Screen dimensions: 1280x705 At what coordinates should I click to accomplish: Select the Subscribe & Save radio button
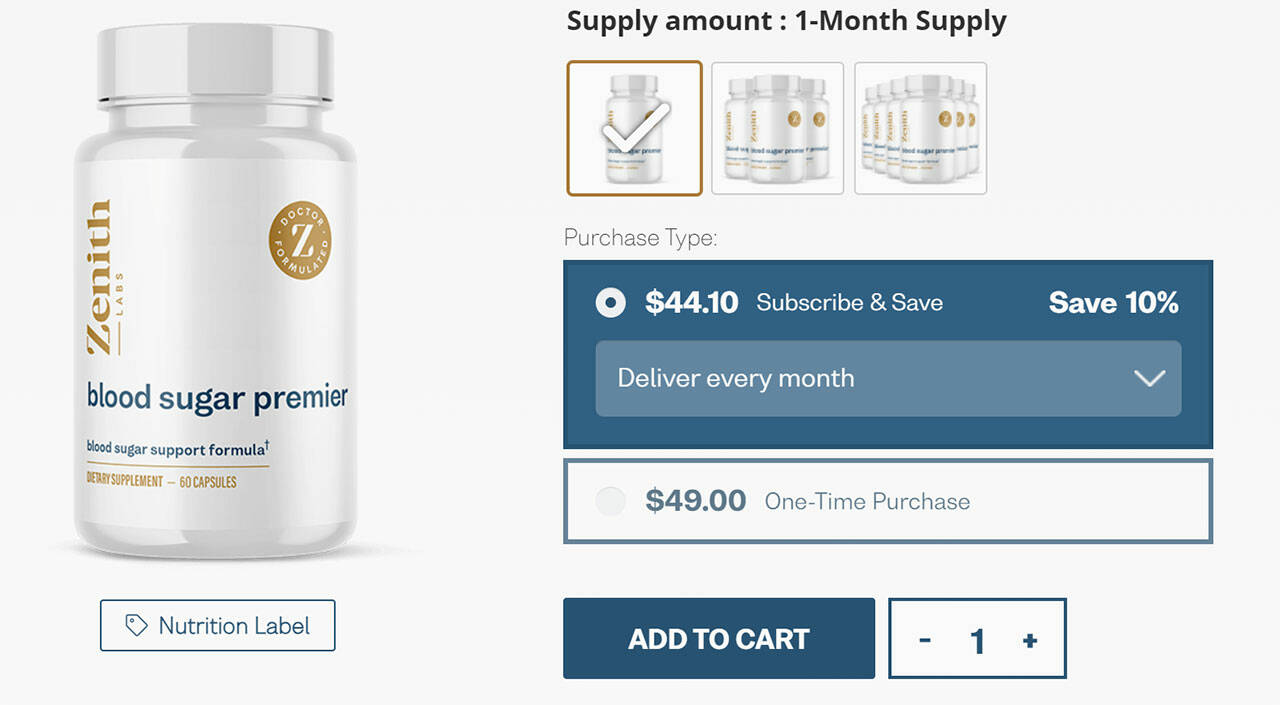[x=611, y=302]
